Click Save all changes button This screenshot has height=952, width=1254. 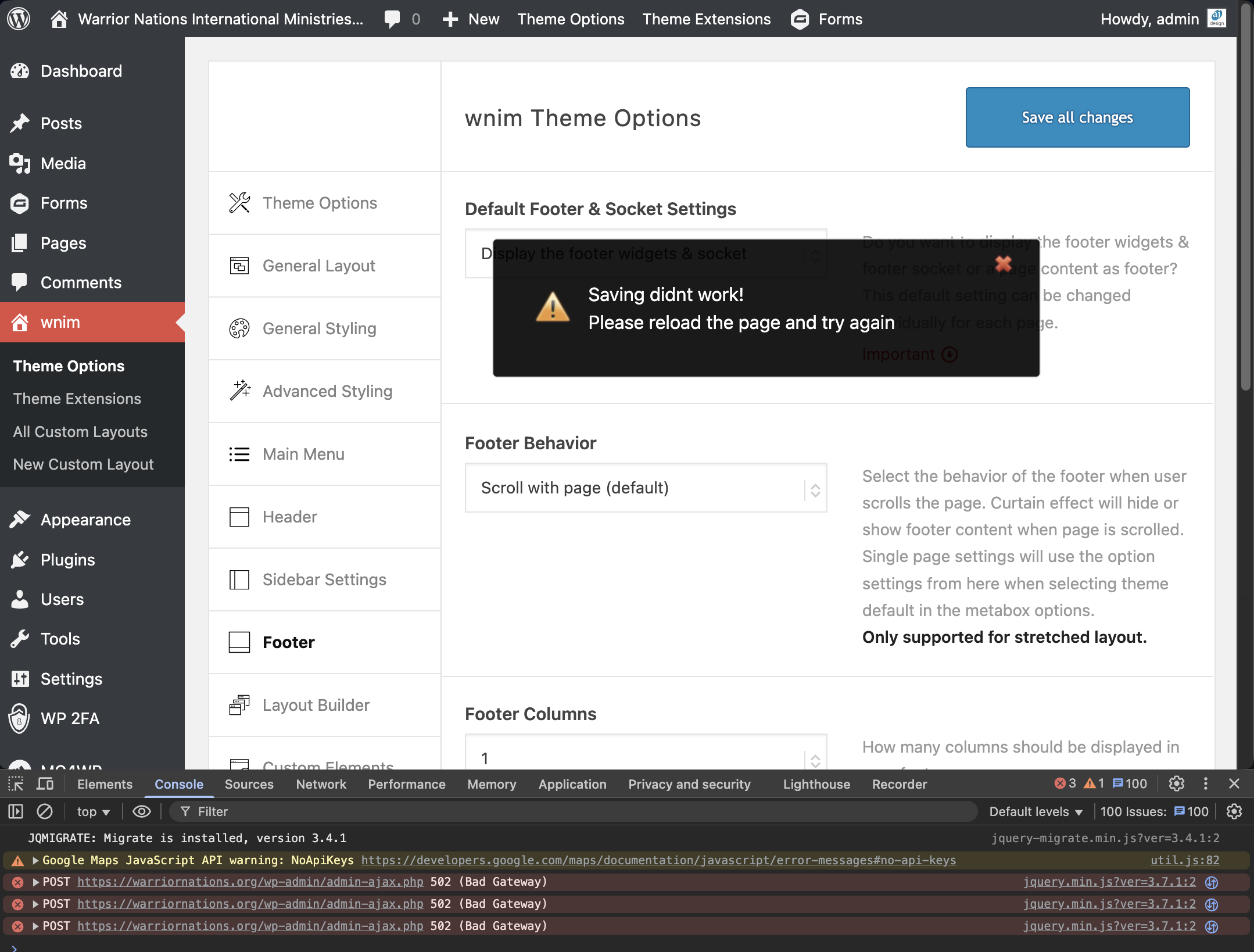(x=1077, y=117)
